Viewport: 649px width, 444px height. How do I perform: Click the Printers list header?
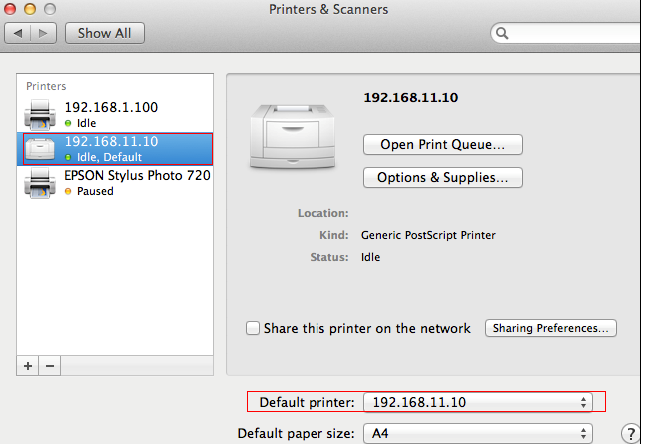click(x=46, y=86)
